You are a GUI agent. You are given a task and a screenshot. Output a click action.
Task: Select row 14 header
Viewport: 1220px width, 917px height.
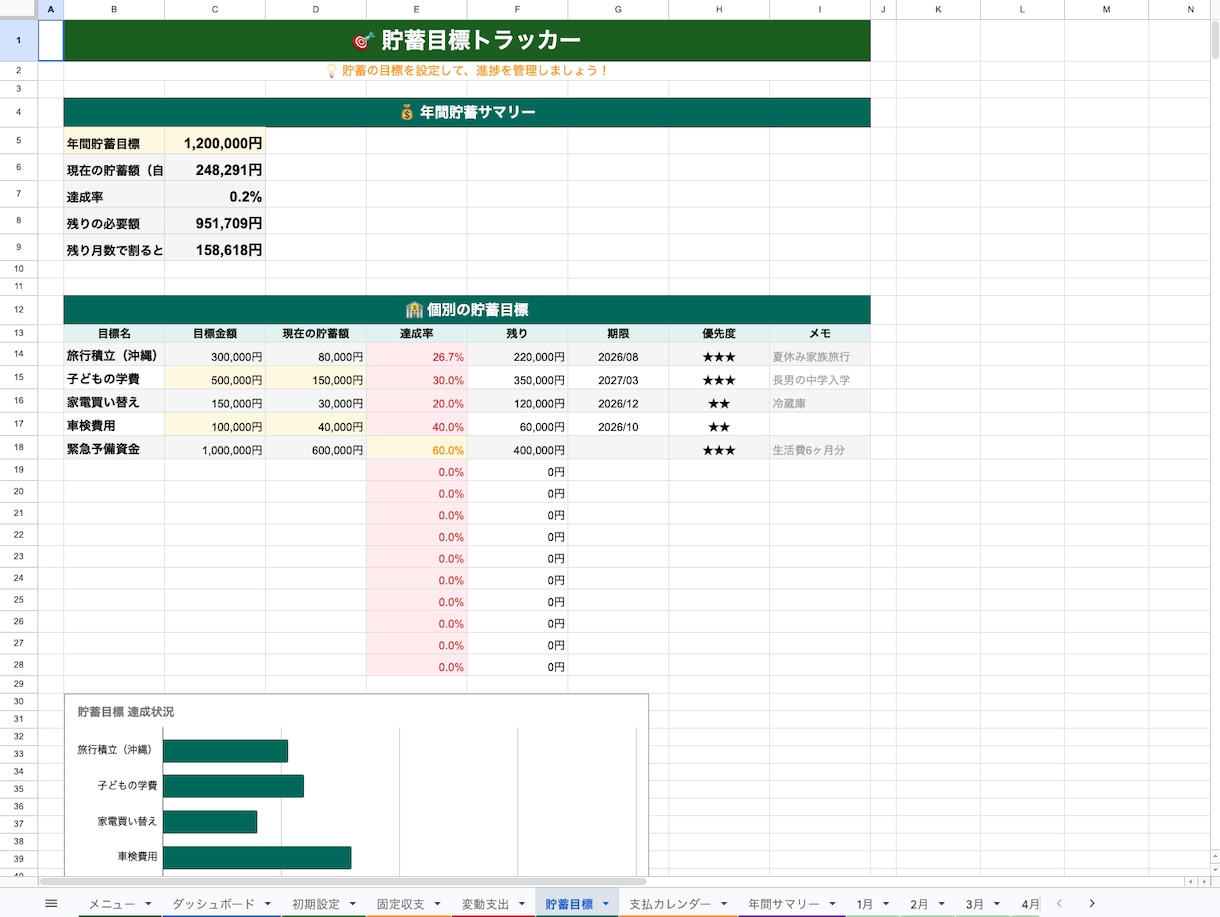pyautogui.click(x=19, y=355)
